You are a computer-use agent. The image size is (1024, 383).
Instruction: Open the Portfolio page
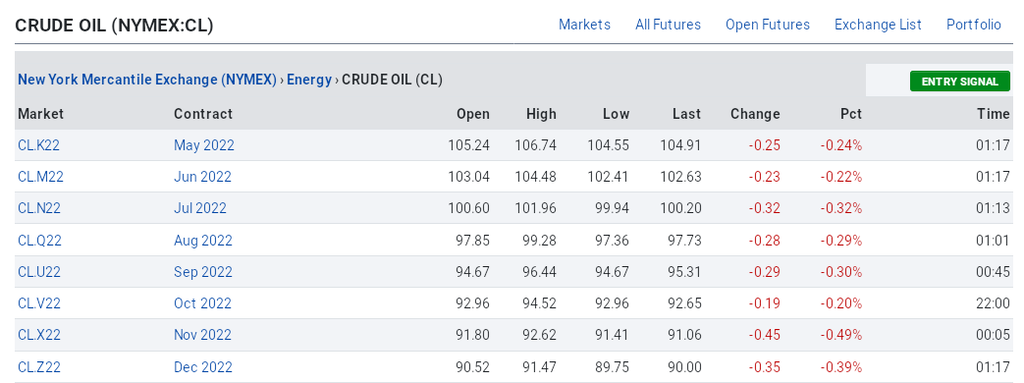click(x=973, y=25)
